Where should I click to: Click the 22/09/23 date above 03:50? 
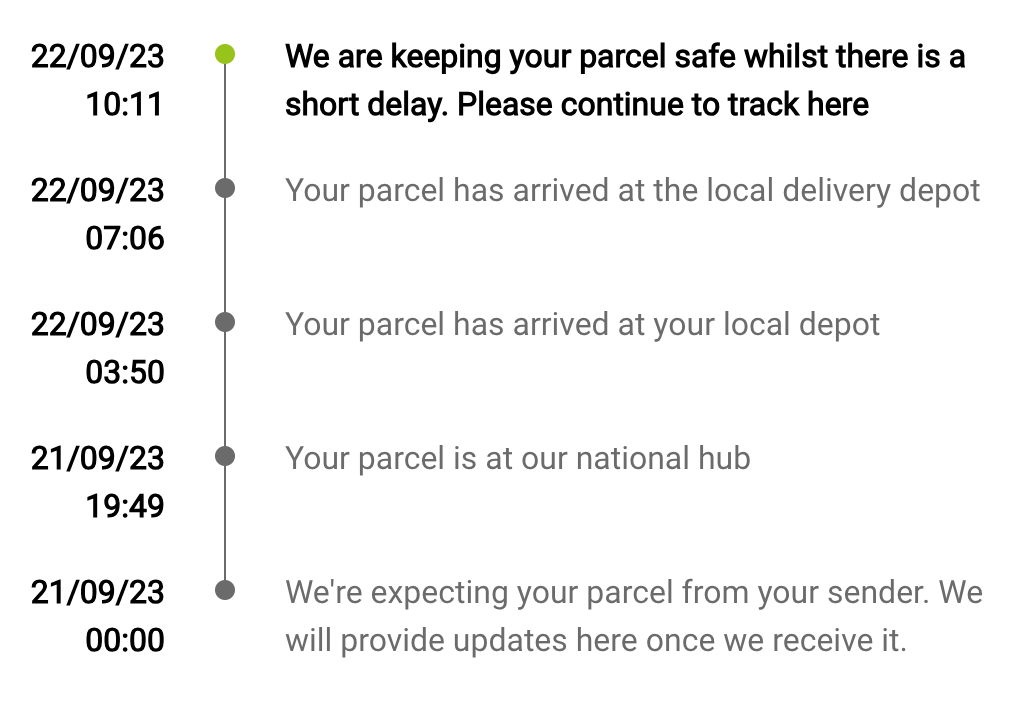tap(97, 324)
